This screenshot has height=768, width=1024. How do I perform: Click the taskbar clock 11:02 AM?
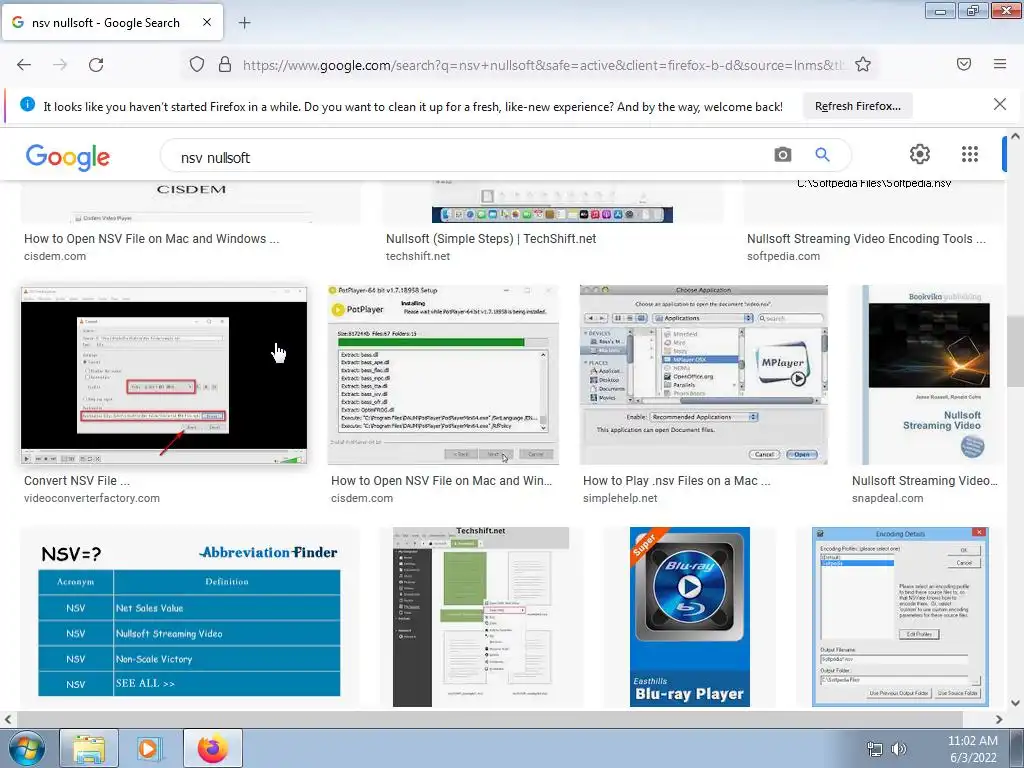(x=972, y=741)
